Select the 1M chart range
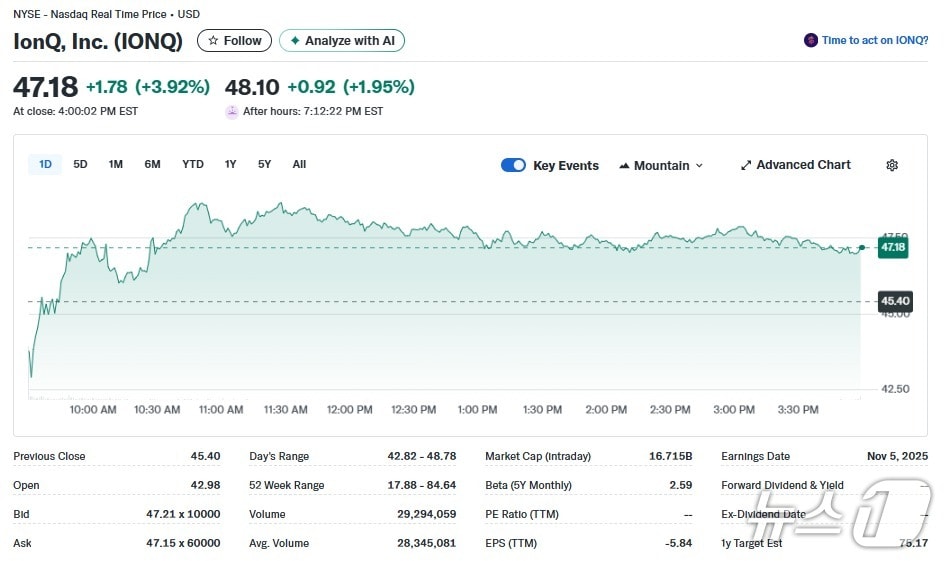 (x=116, y=165)
